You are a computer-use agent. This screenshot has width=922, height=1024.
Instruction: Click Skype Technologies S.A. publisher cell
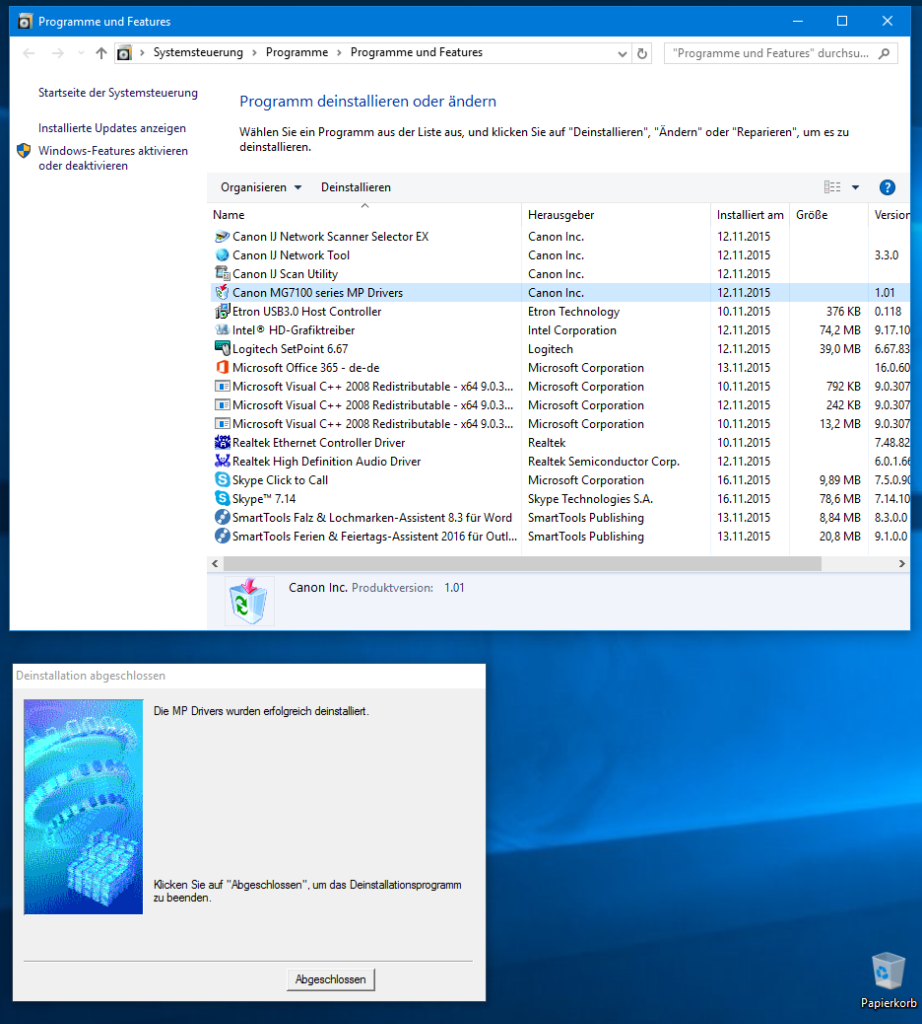(590, 499)
